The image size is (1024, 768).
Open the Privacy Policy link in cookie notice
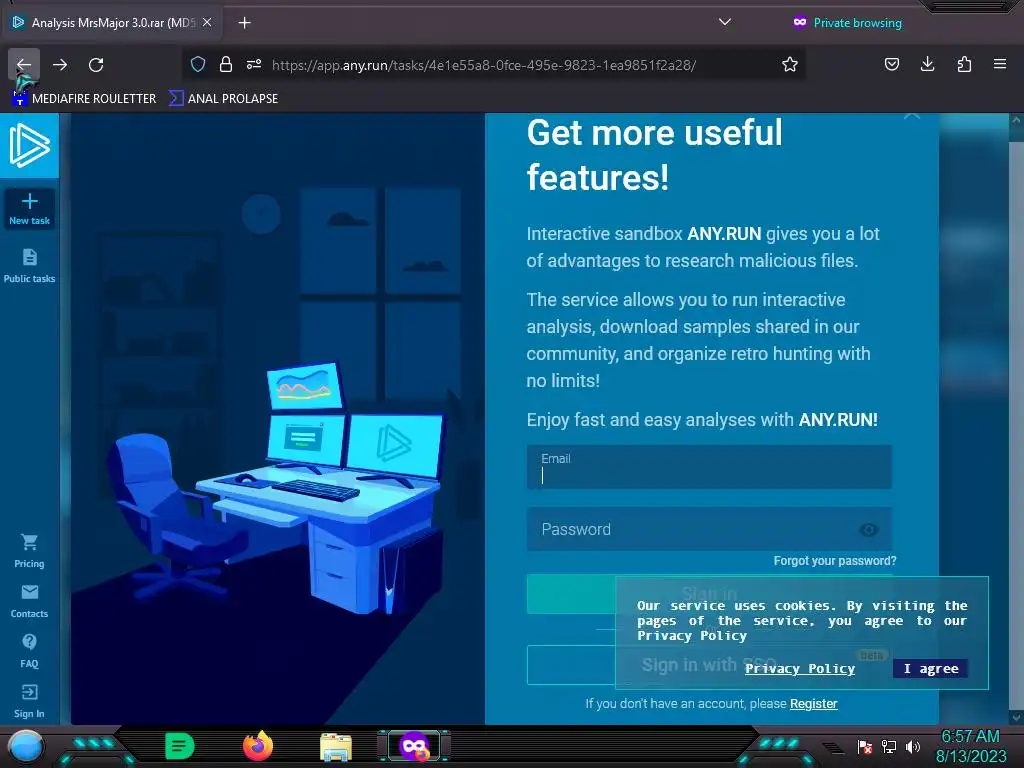tap(800, 668)
